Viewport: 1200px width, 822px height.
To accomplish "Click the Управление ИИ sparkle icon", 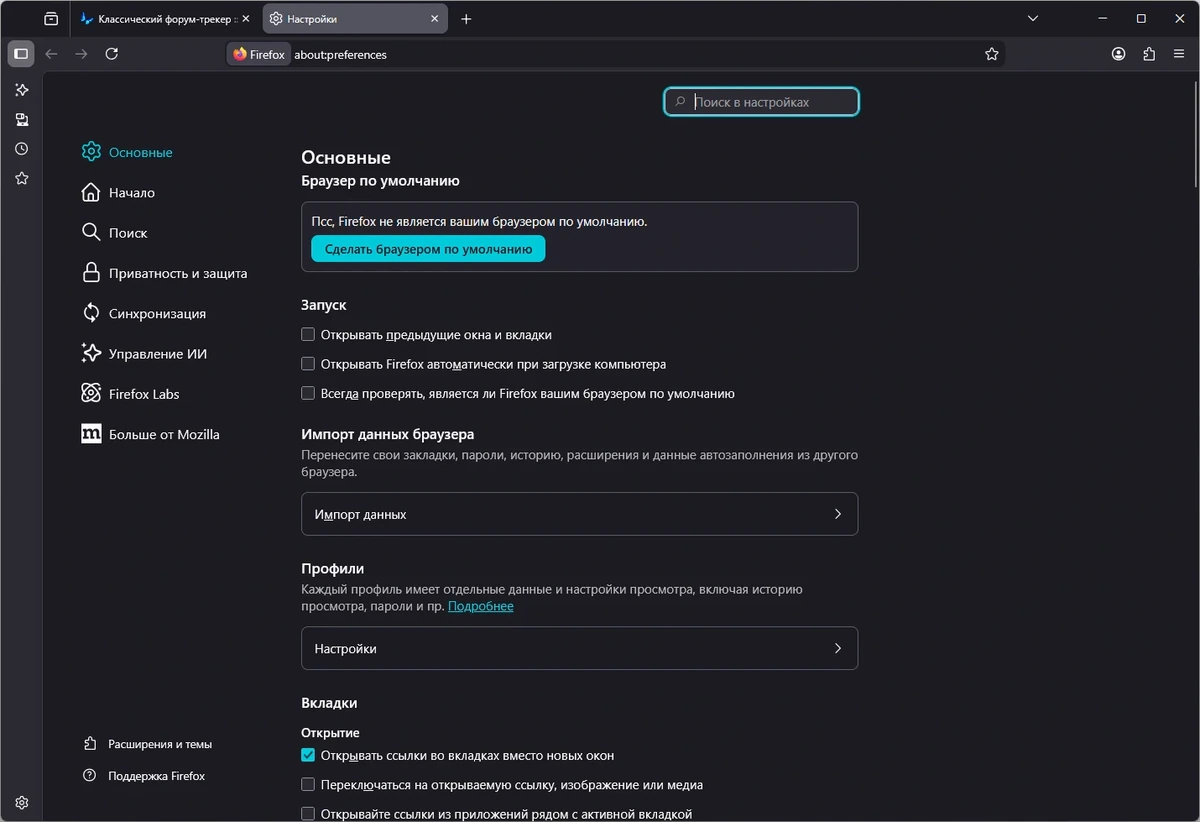I will point(91,353).
